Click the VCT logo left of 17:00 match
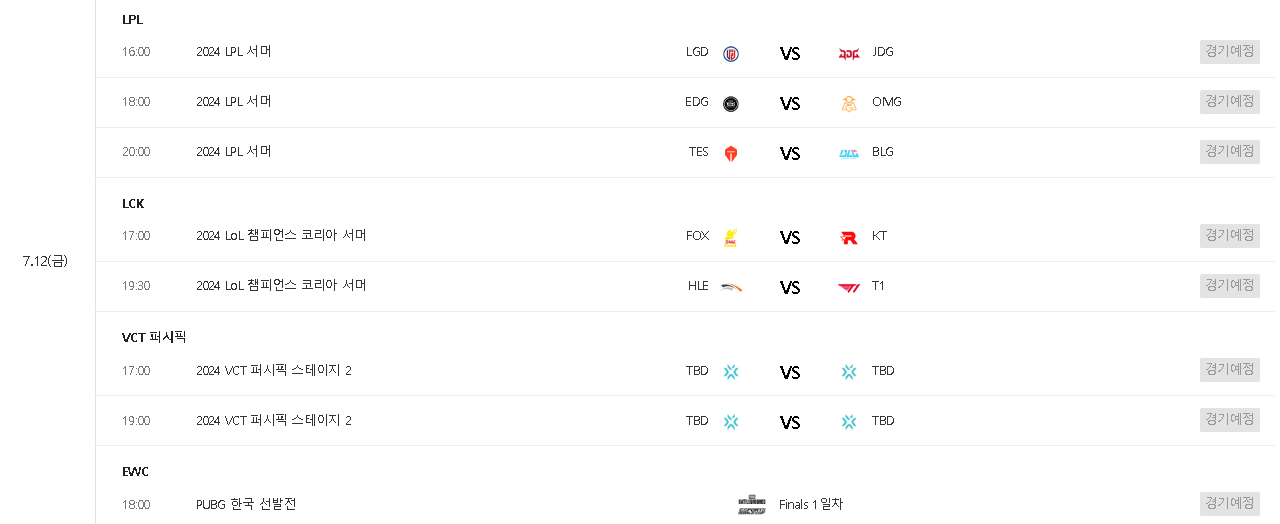The width and height of the screenshot is (1280, 524). coord(731,371)
